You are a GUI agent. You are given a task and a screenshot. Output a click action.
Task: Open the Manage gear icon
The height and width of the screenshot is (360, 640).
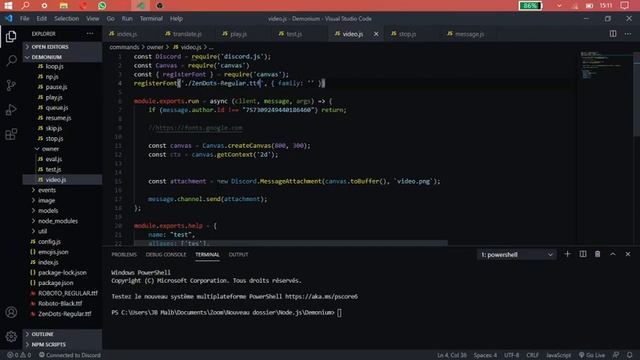point(11,336)
